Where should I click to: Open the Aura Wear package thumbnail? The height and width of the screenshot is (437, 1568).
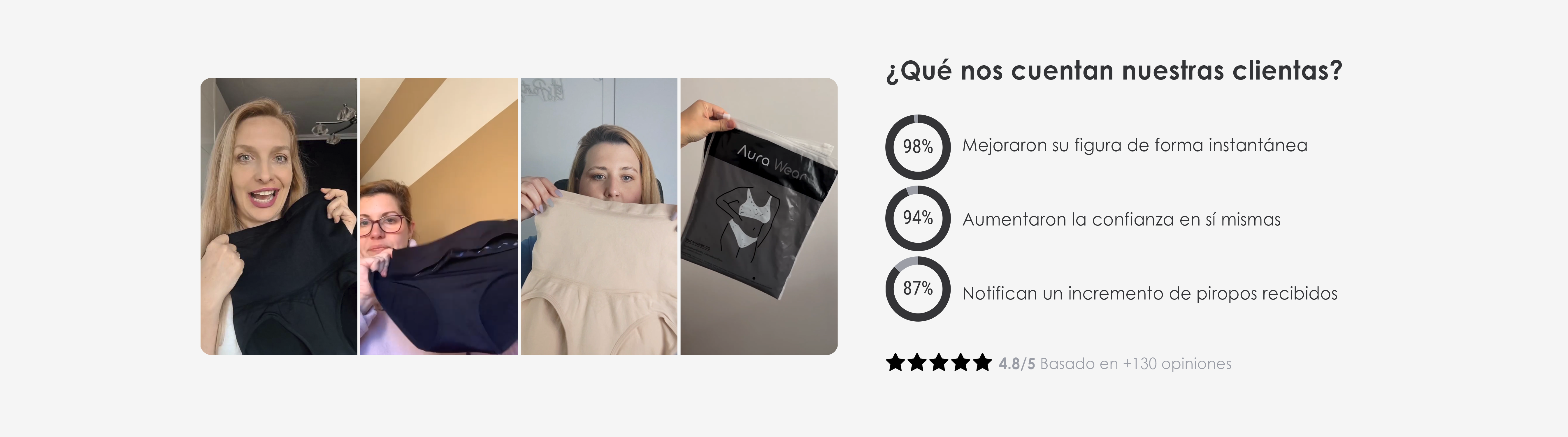[x=759, y=217]
